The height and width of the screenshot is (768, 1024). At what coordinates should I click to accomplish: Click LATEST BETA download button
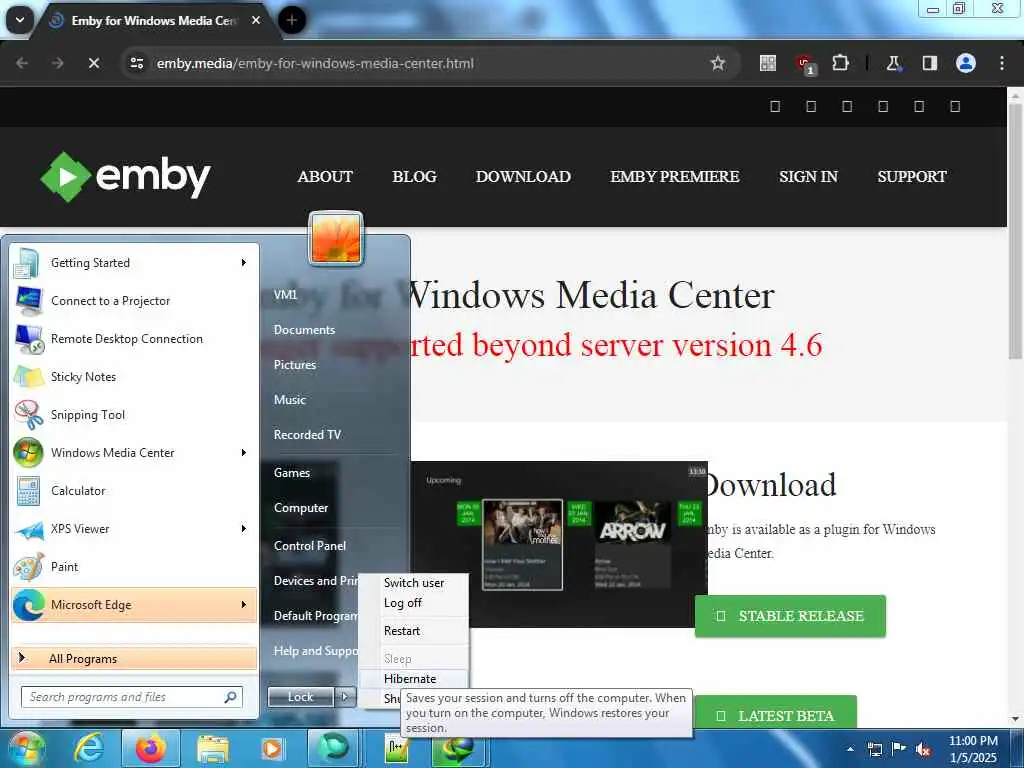(x=776, y=712)
